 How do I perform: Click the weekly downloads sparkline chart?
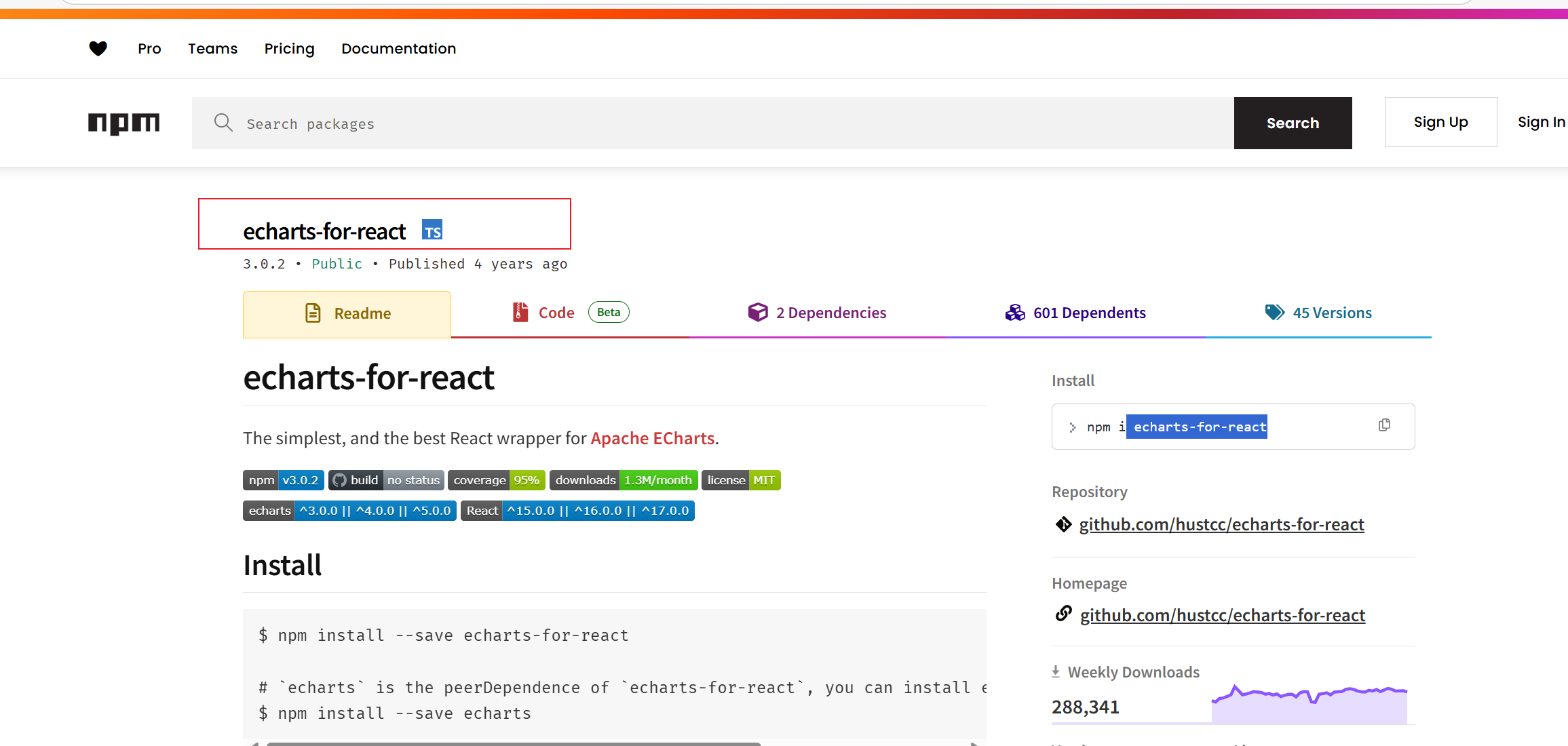tap(1309, 704)
